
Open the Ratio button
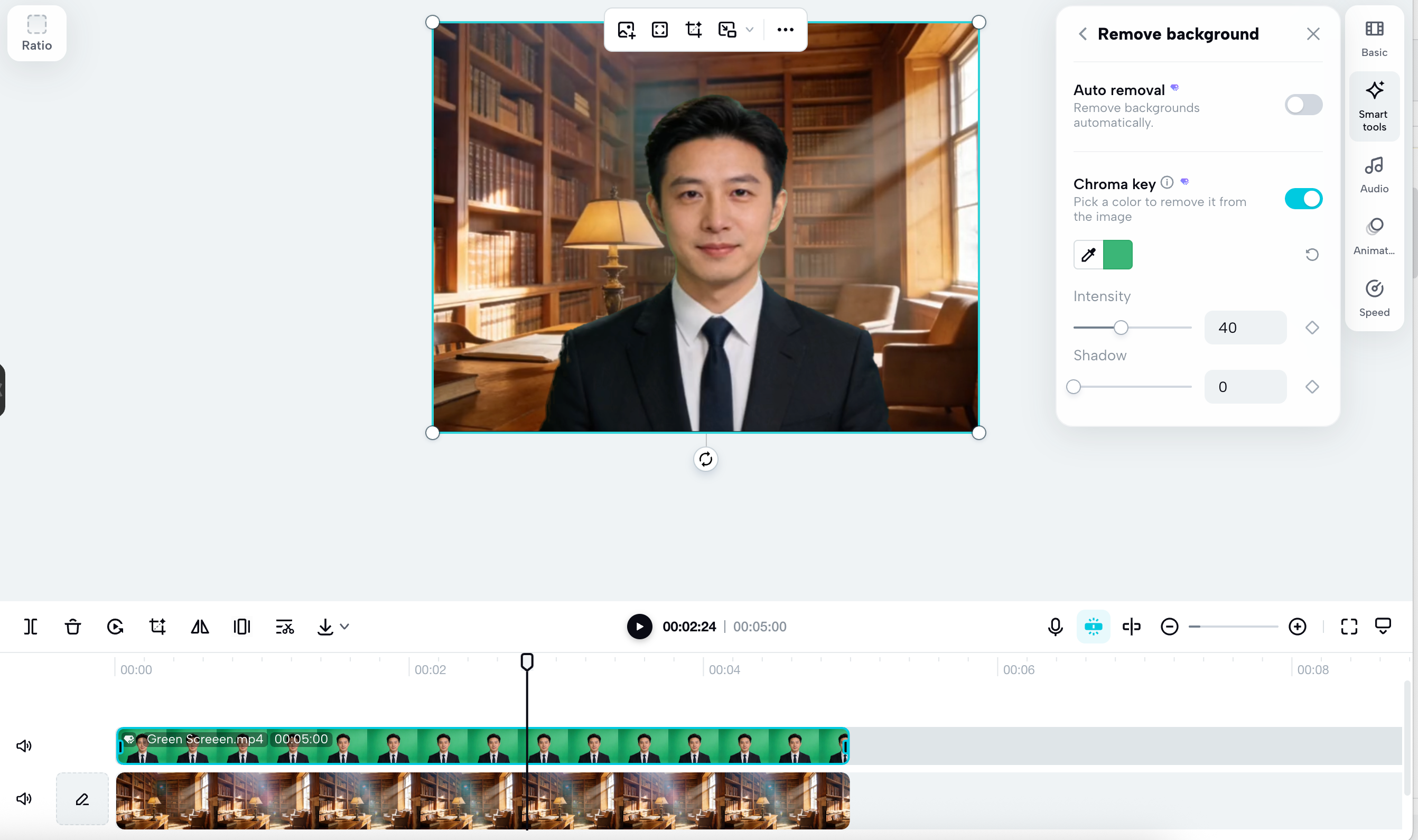pos(37,33)
